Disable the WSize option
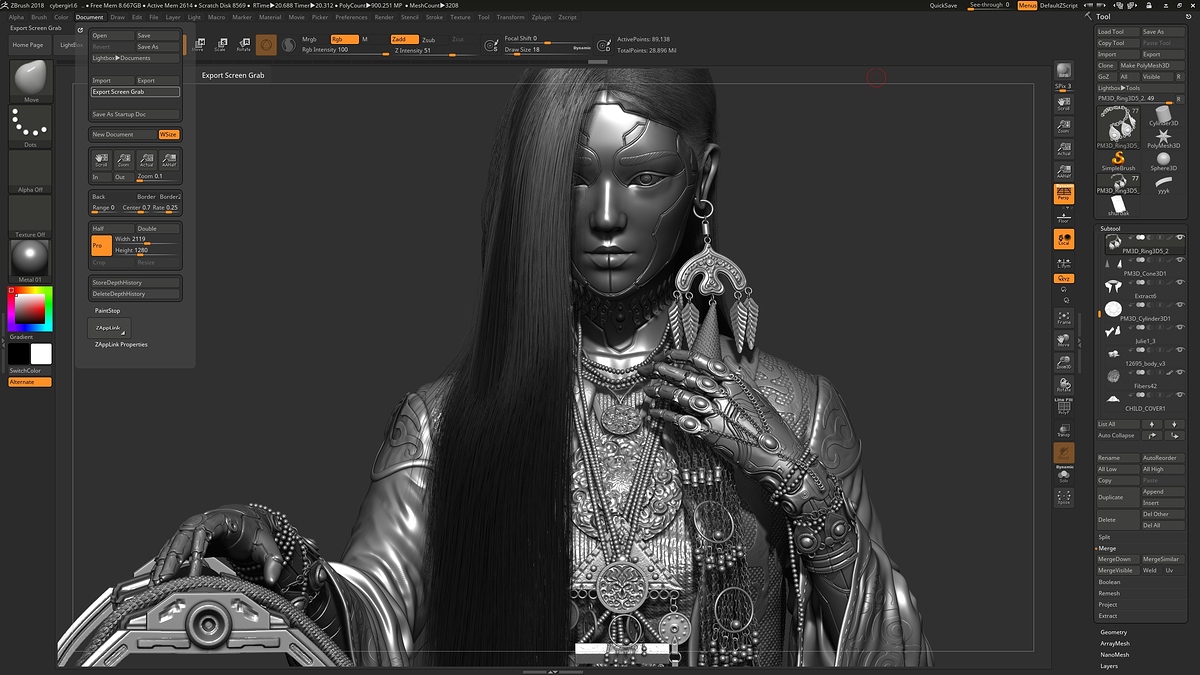 coord(169,134)
